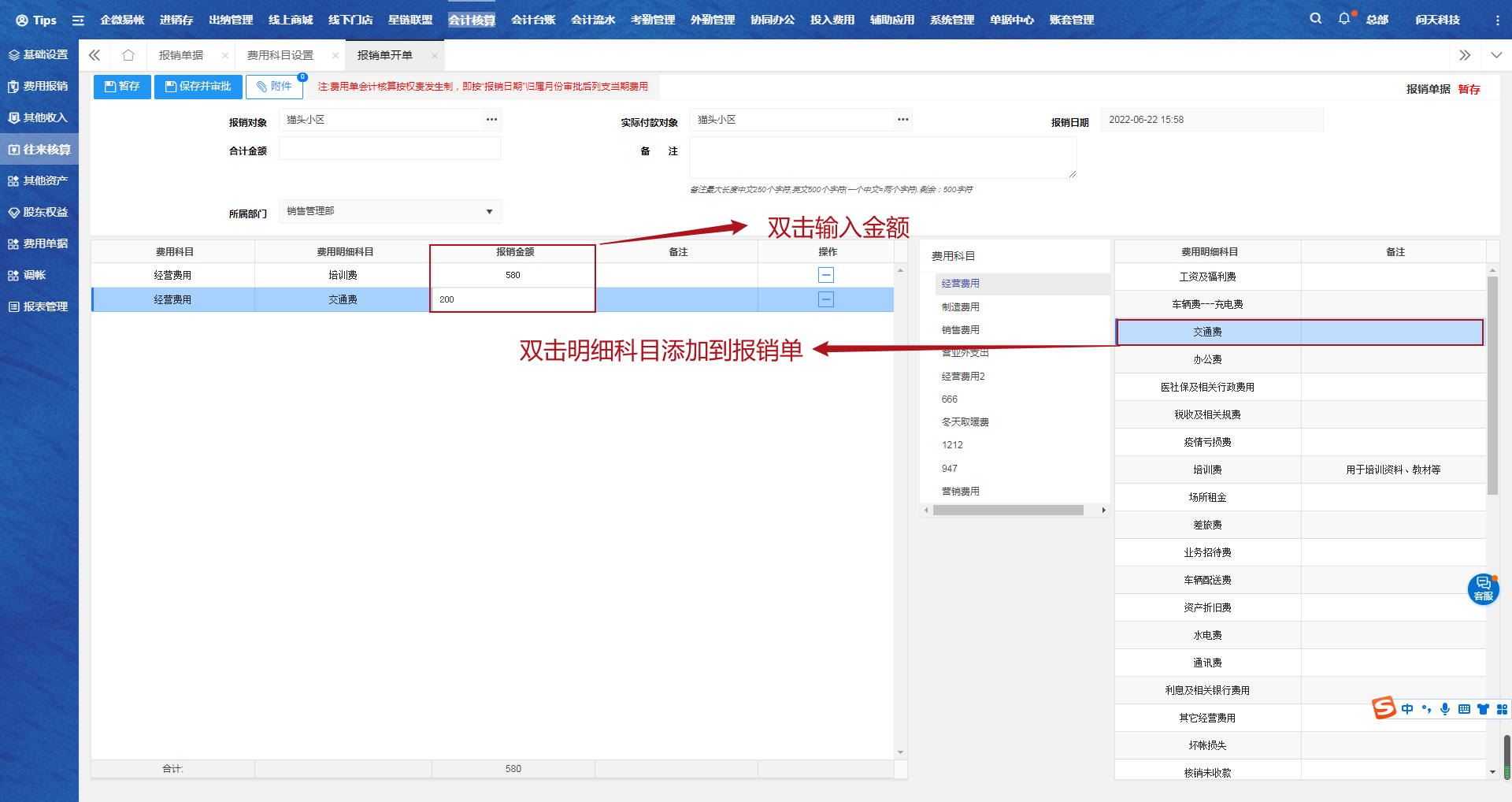The height and width of the screenshot is (802, 1512).
Task: Open the 客服 customer service floating icon
Action: point(1483,589)
